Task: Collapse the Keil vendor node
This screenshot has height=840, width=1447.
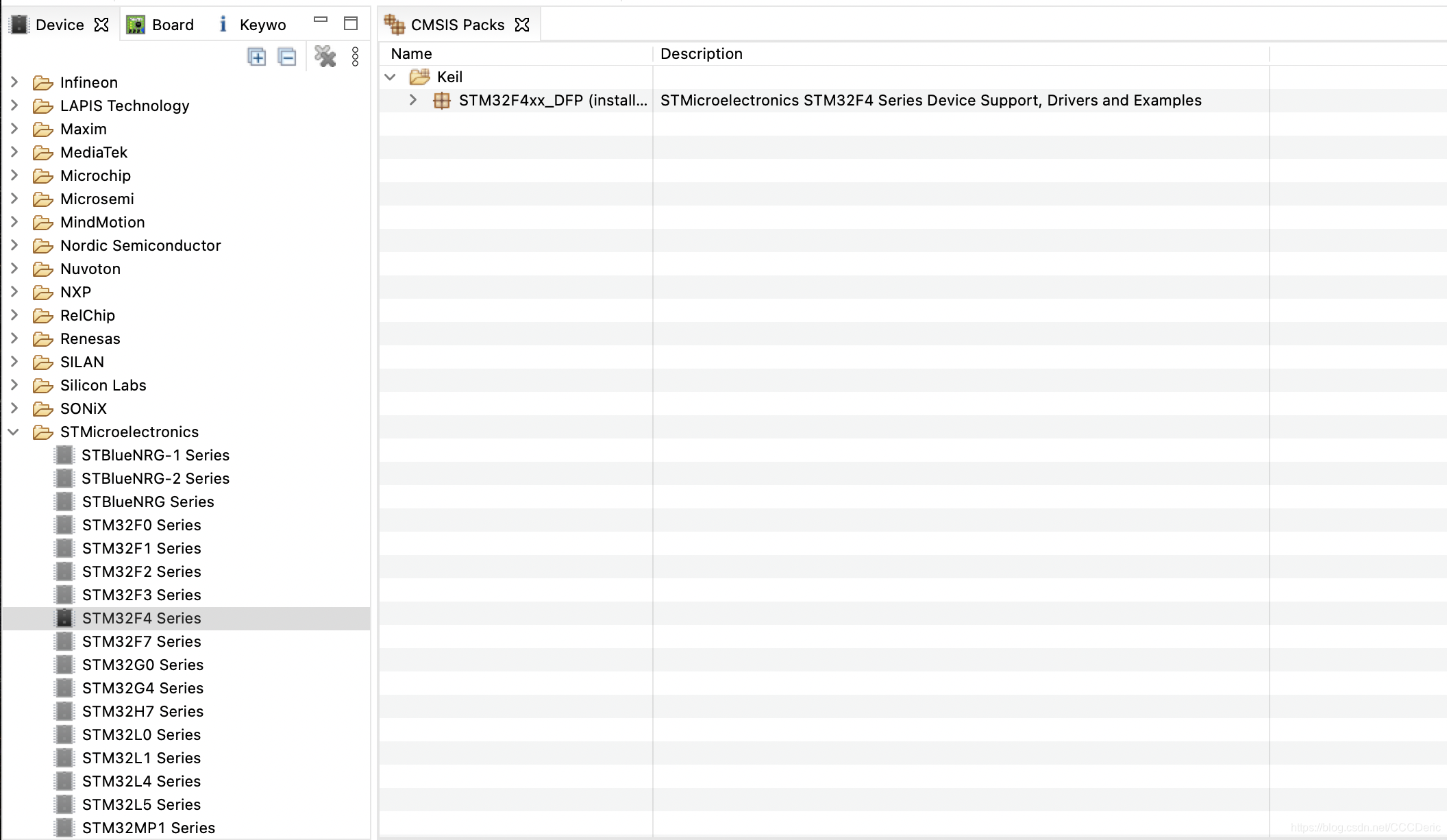Action: click(391, 77)
